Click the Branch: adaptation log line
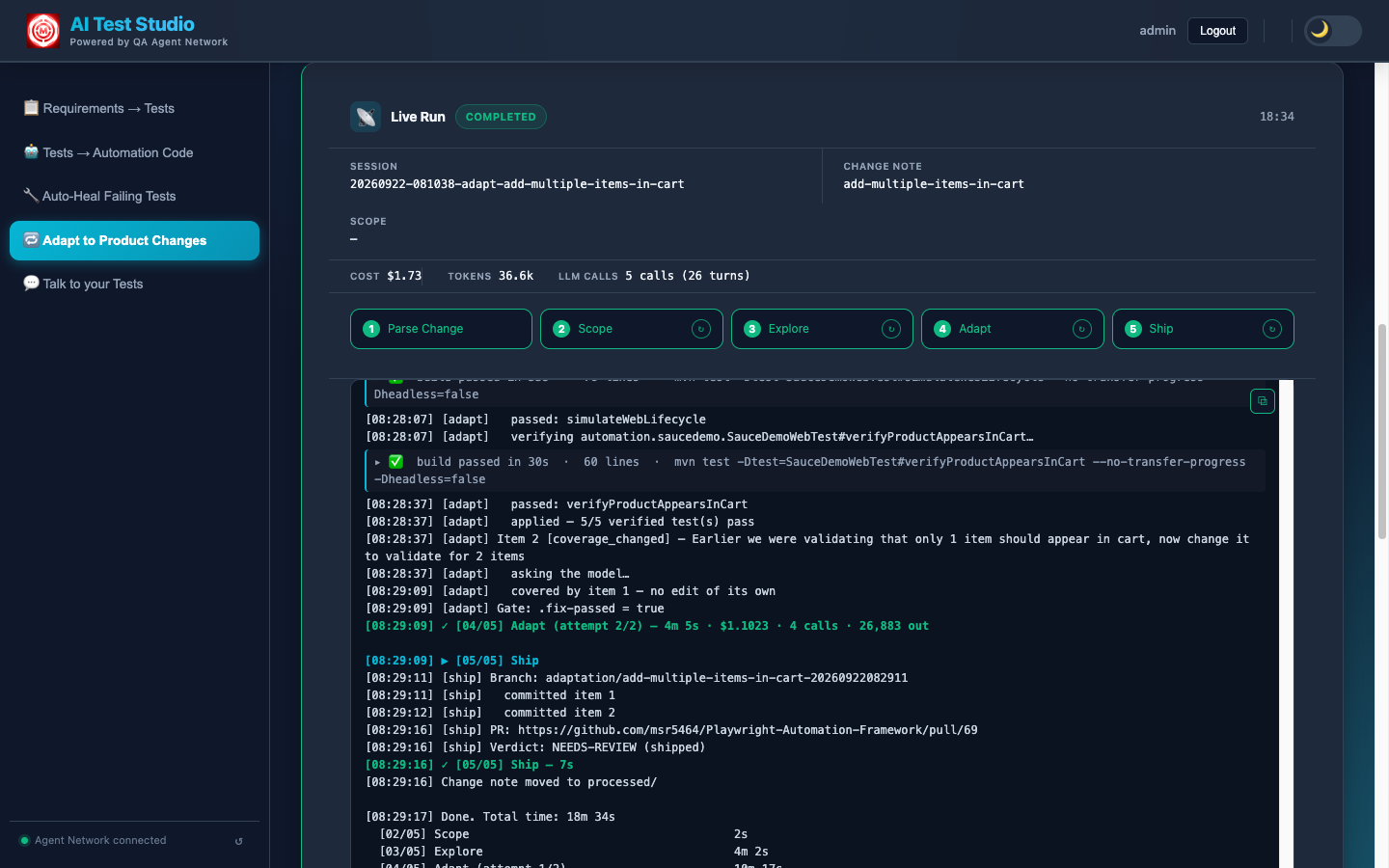 637,678
